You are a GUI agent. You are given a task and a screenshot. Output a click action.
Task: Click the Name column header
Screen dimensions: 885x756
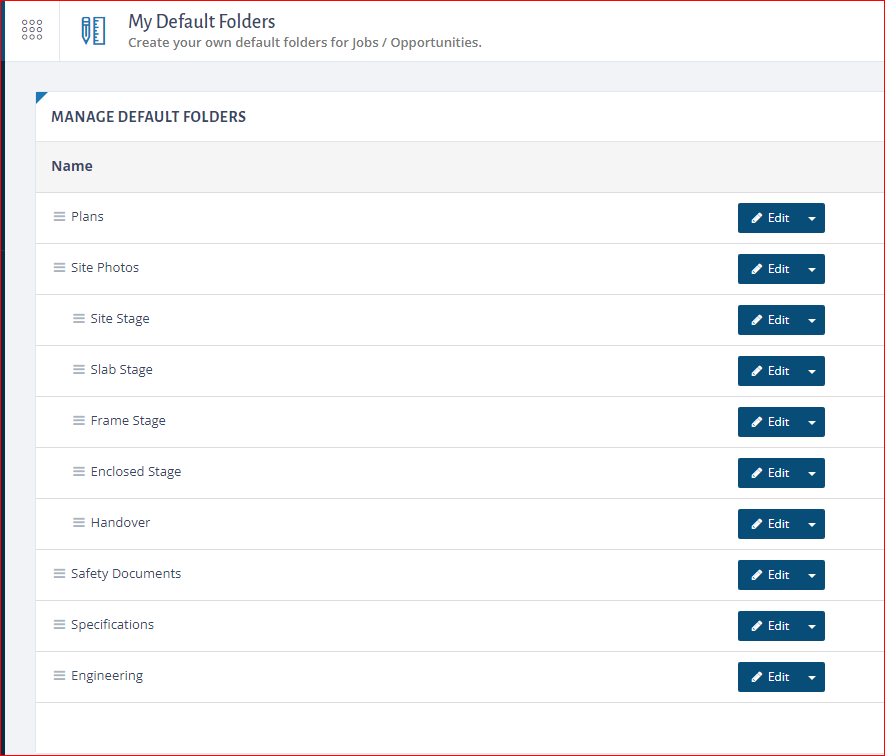click(x=72, y=166)
